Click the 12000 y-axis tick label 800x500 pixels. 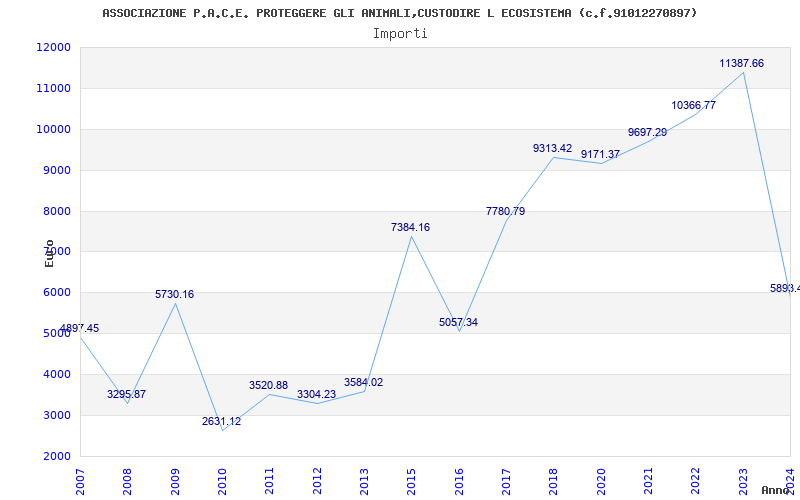[x=53, y=47]
